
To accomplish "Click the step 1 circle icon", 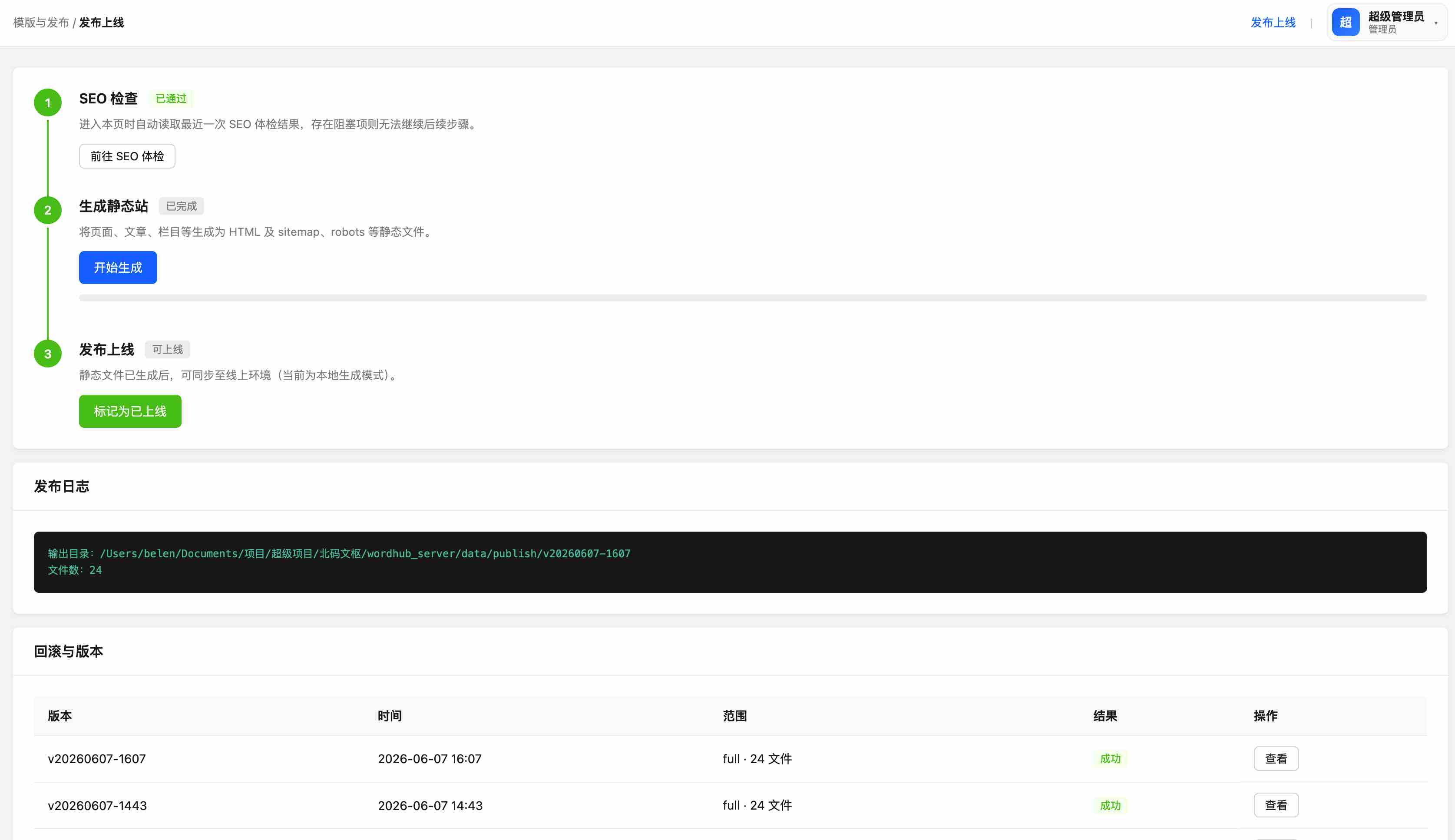I will click(48, 103).
